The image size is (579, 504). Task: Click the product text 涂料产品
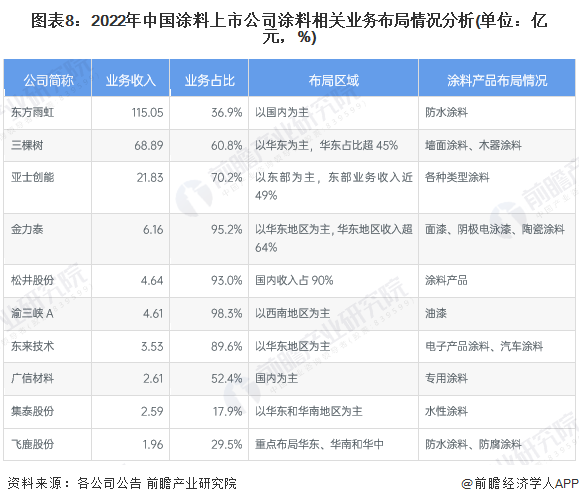[x=446, y=280]
